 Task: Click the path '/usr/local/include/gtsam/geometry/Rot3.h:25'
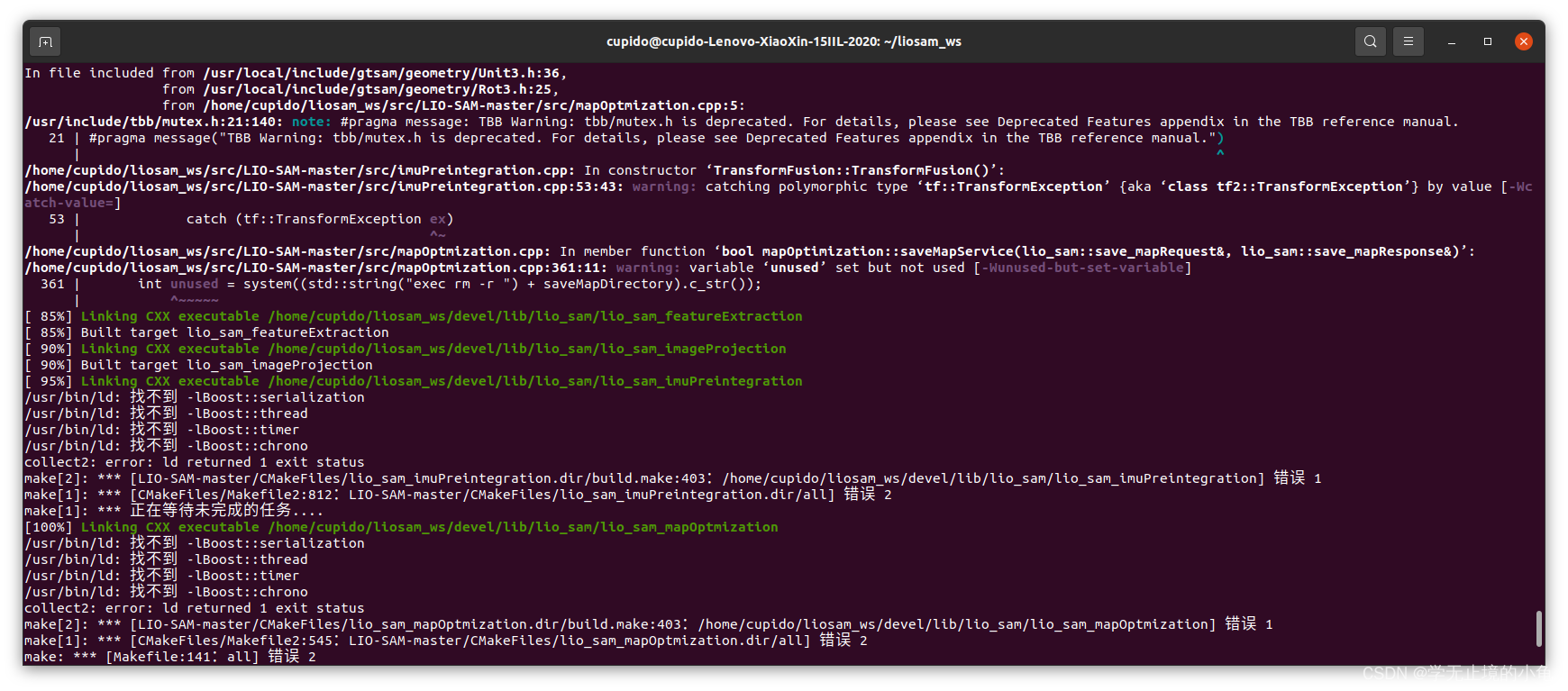click(377, 89)
